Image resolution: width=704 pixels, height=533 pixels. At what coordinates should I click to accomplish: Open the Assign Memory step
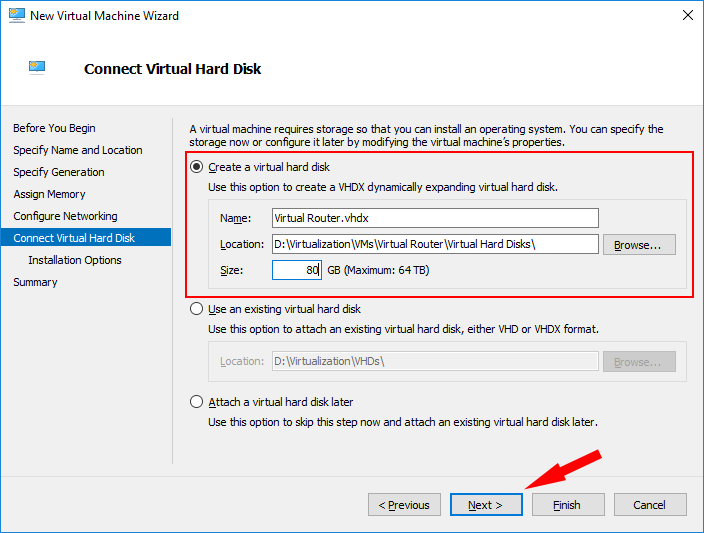49,194
